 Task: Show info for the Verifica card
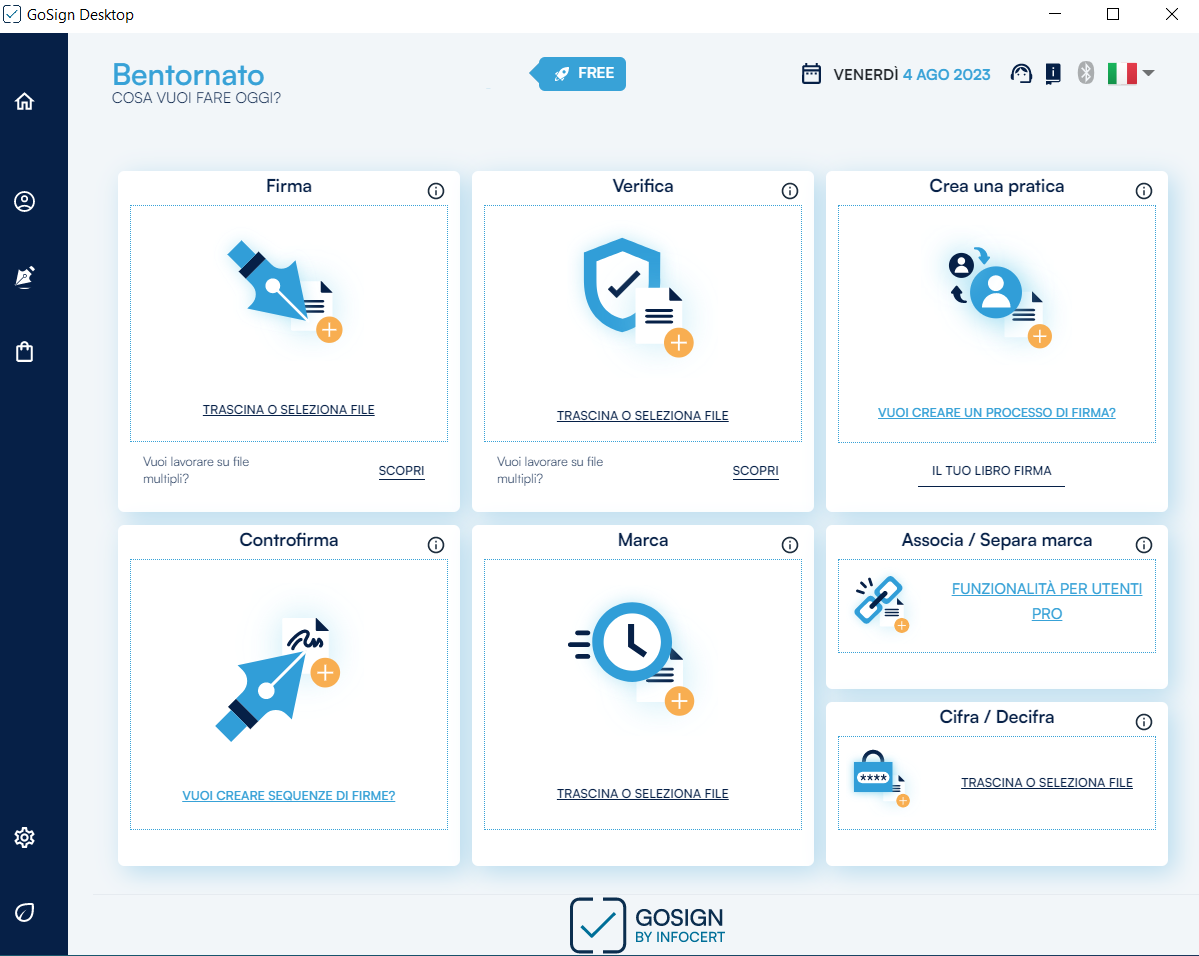(790, 191)
